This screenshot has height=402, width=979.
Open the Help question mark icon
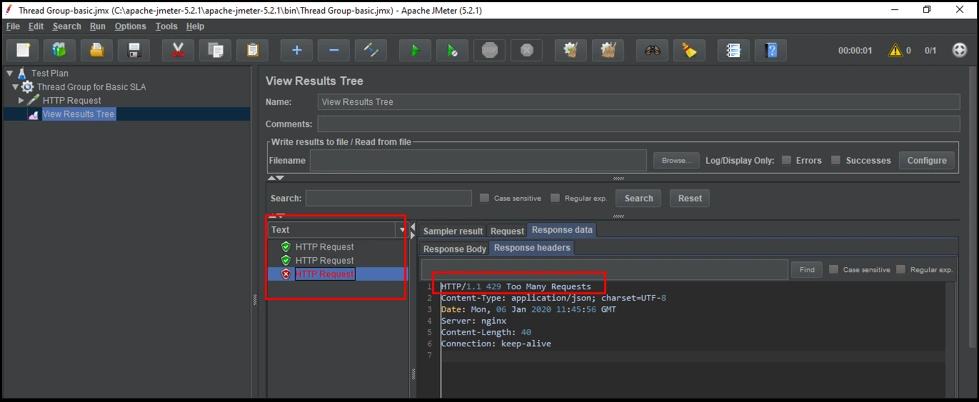pos(770,50)
